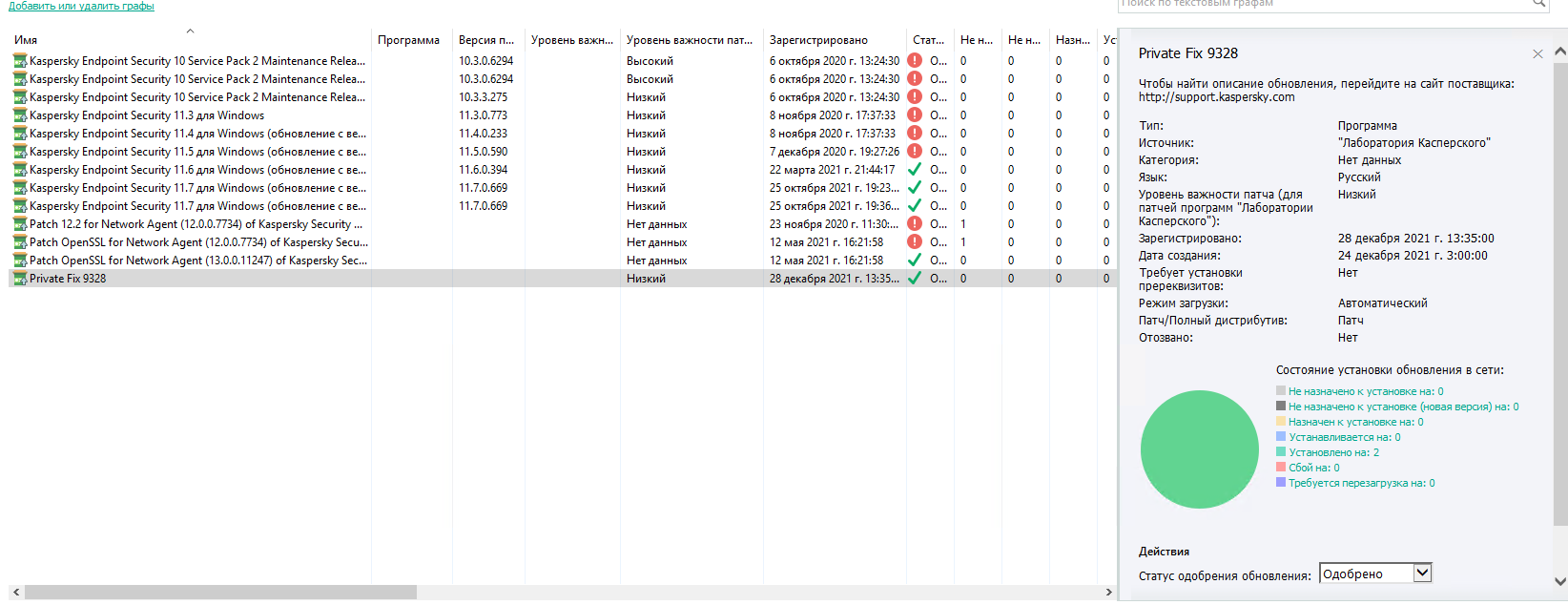Click the green installation status pie chart
The height and width of the screenshot is (605, 1568).
coord(1200,449)
